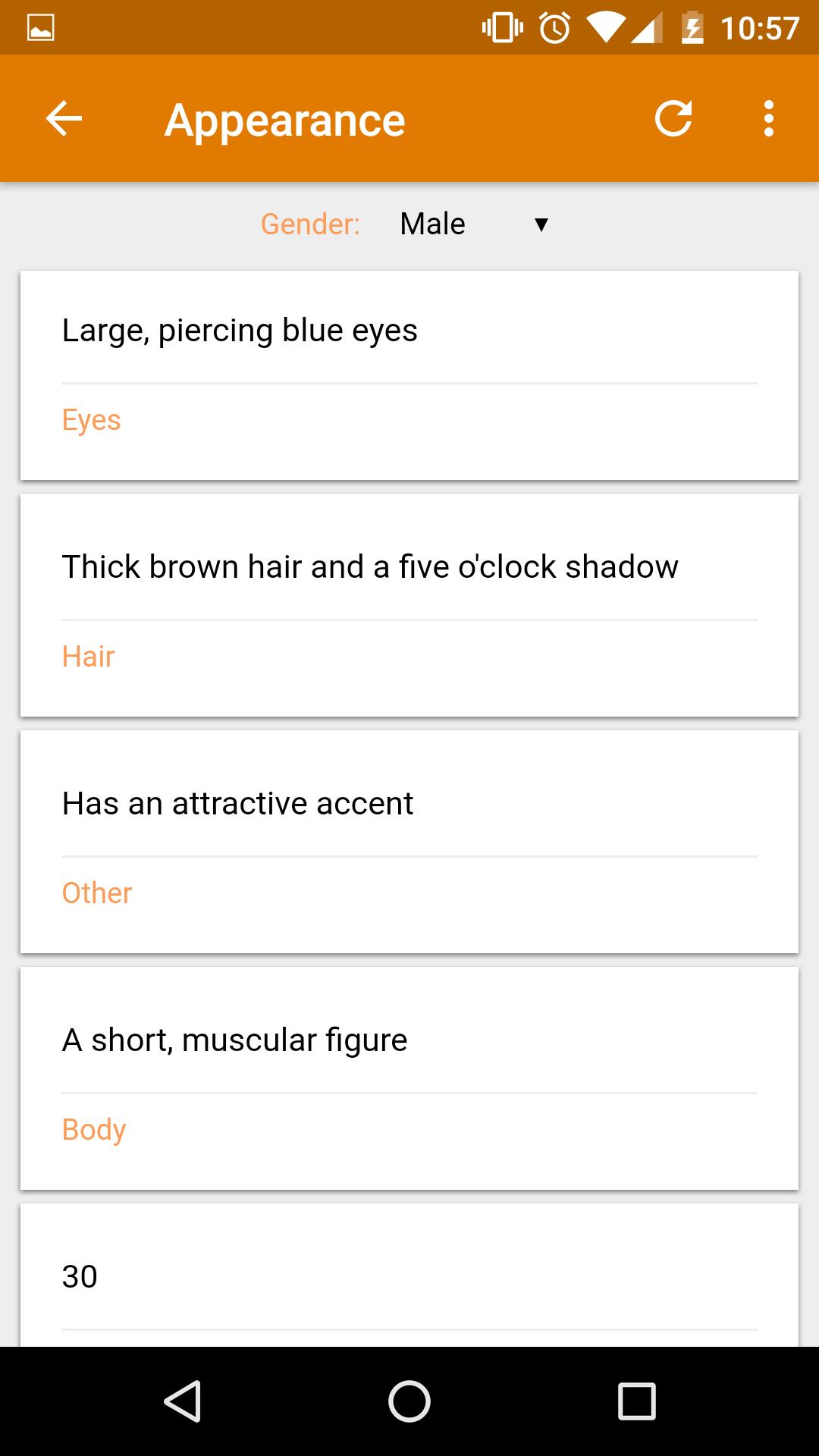Viewport: 819px width, 1456px height.
Task: Select Male from the gender selector
Action: tap(432, 223)
